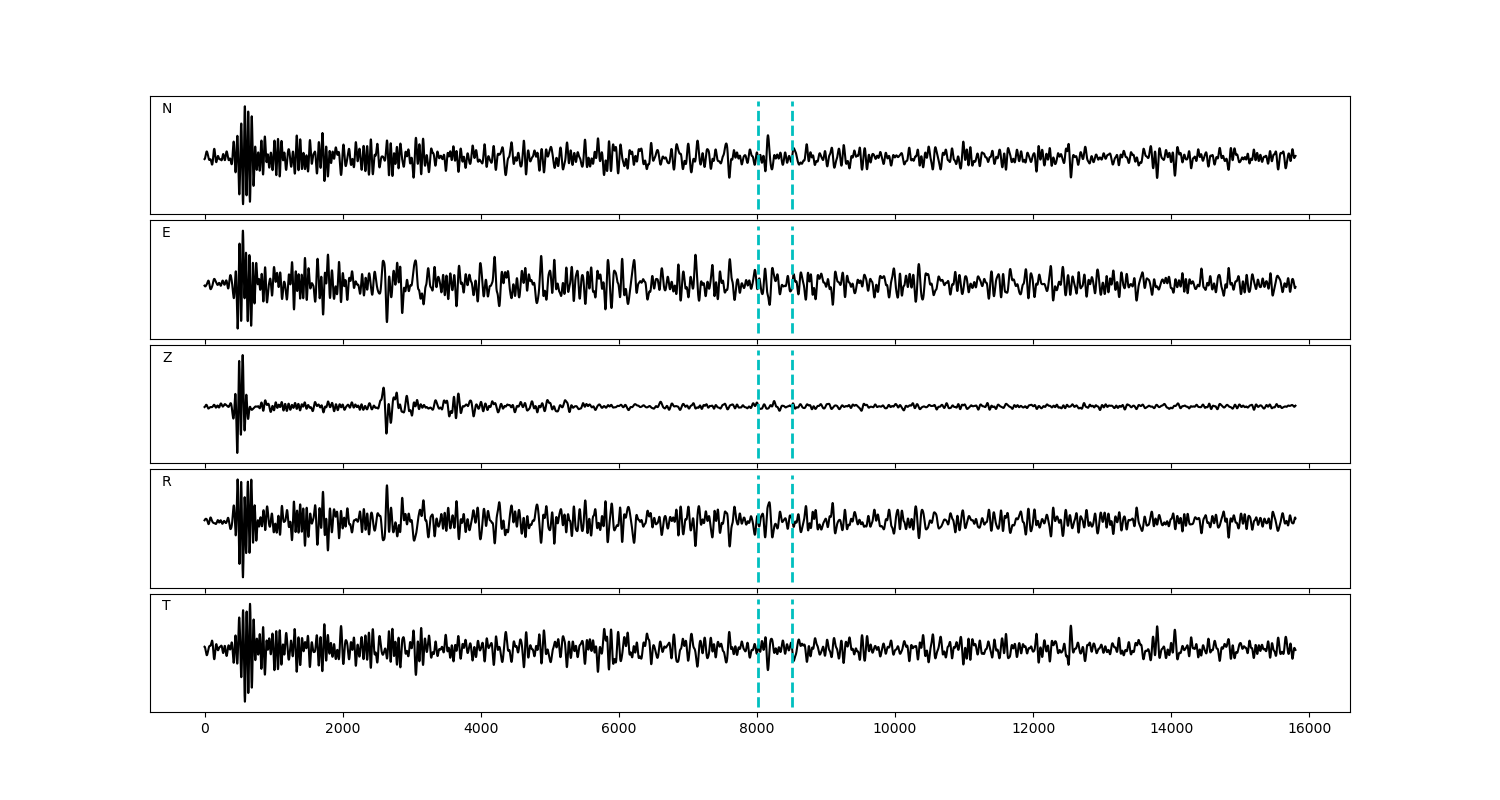Click left cyan dashed line in N panel
This screenshot has height=800, width=1500.
click(x=758, y=130)
